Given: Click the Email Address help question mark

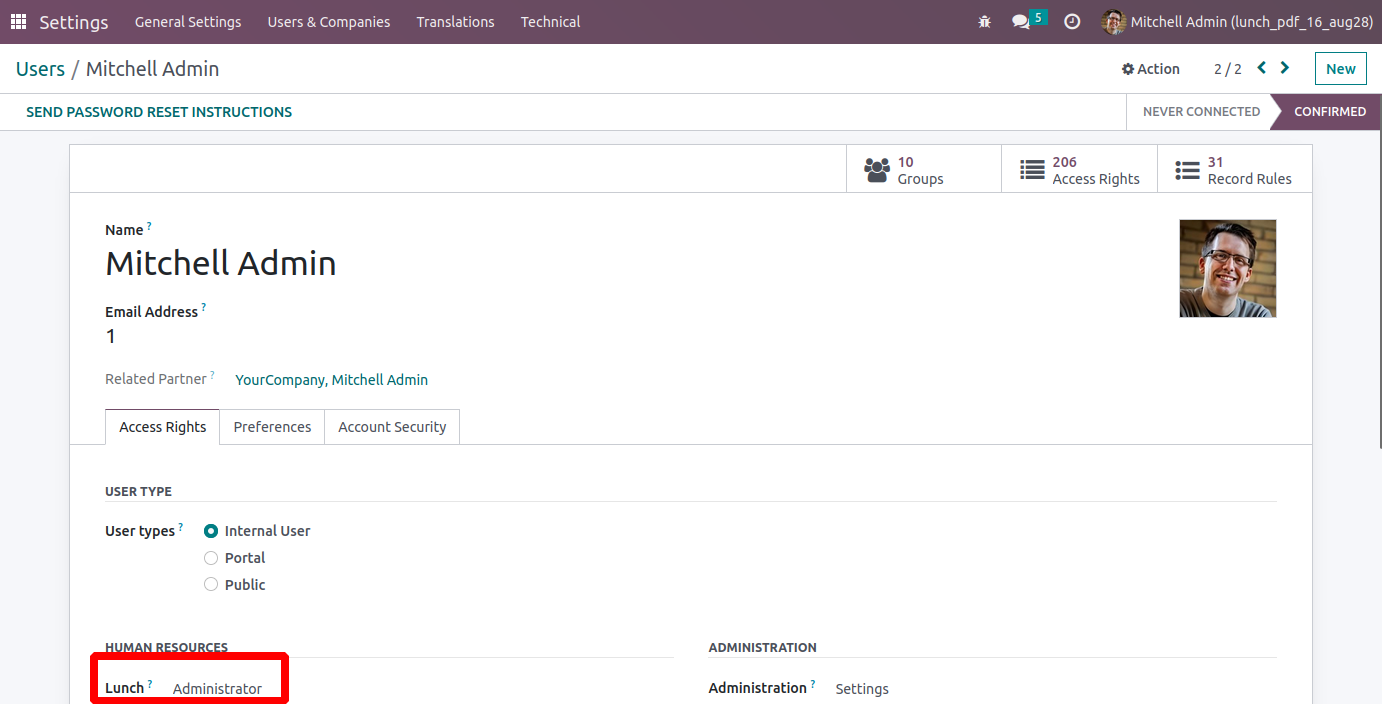Looking at the screenshot, I should click(204, 308).
